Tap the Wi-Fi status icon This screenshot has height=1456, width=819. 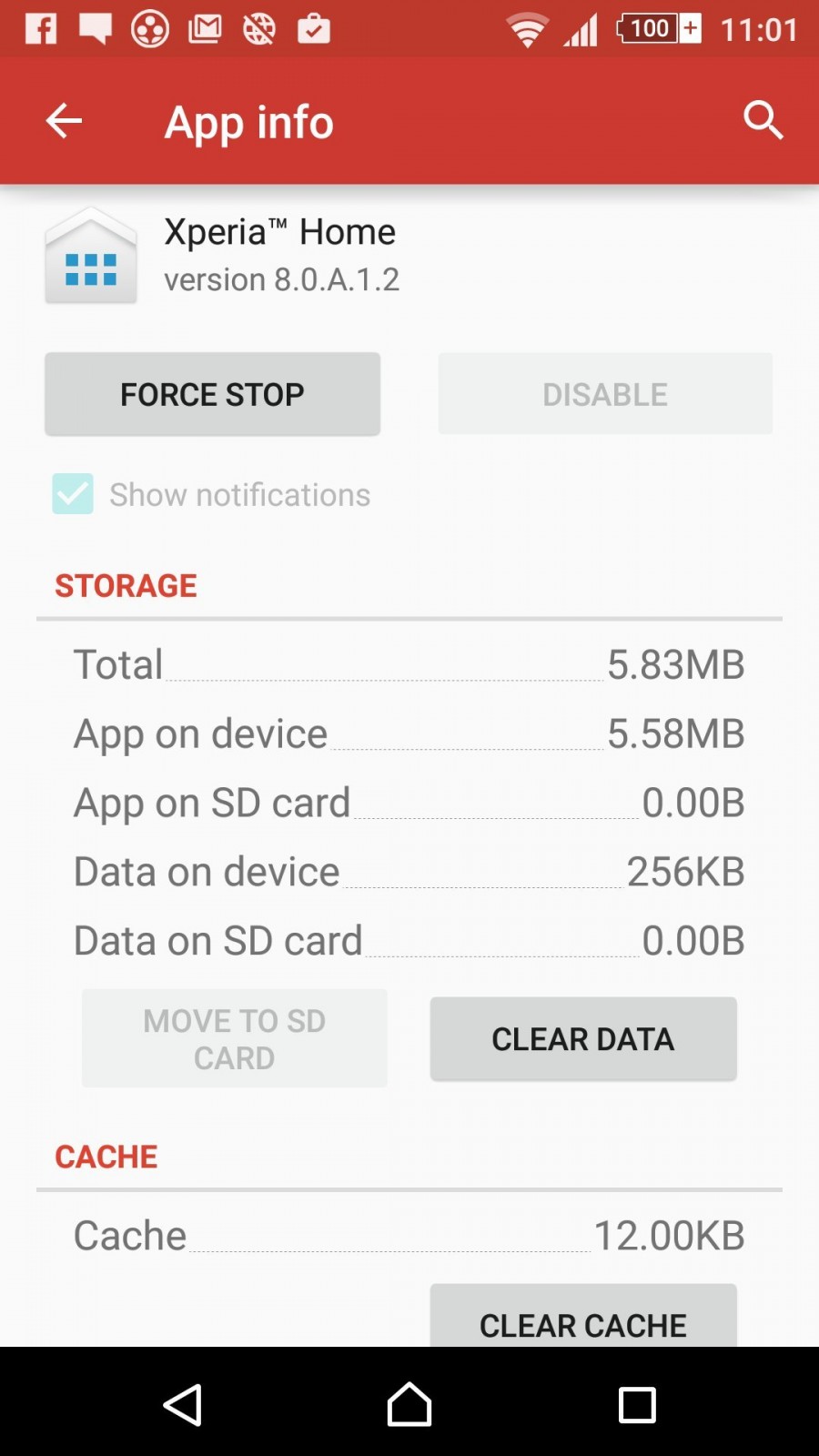(526, 29)
